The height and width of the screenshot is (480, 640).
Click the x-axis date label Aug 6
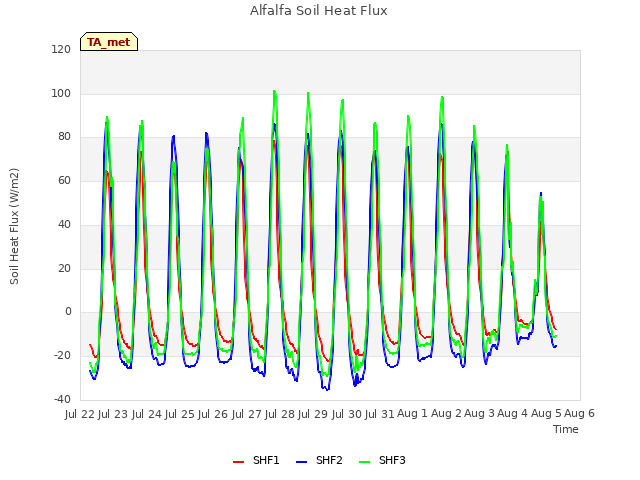tap(579, 414)
